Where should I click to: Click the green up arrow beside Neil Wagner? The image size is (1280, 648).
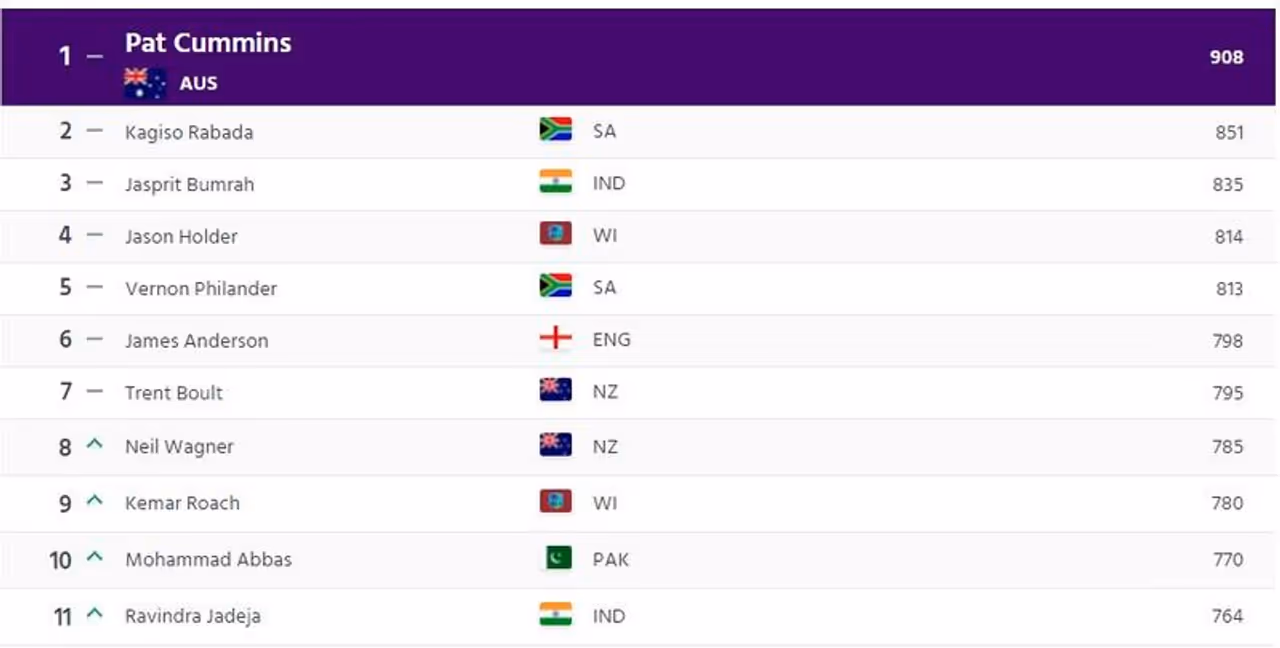[x=95, y=444]
